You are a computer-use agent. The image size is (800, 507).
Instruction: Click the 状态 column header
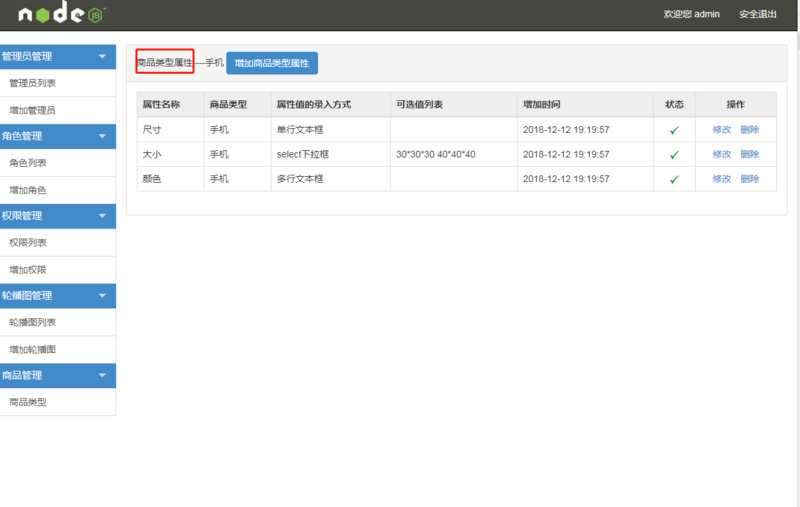click(x=674, y=105)
